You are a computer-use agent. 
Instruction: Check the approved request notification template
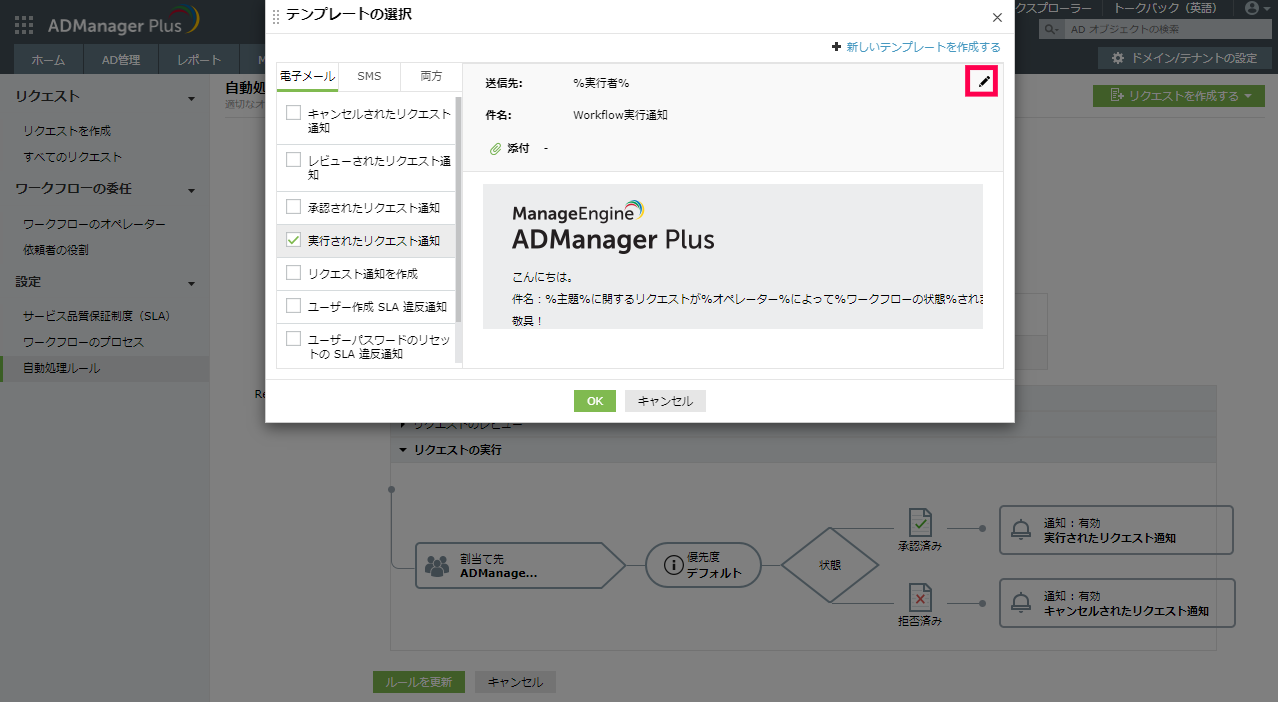[293, 207]
